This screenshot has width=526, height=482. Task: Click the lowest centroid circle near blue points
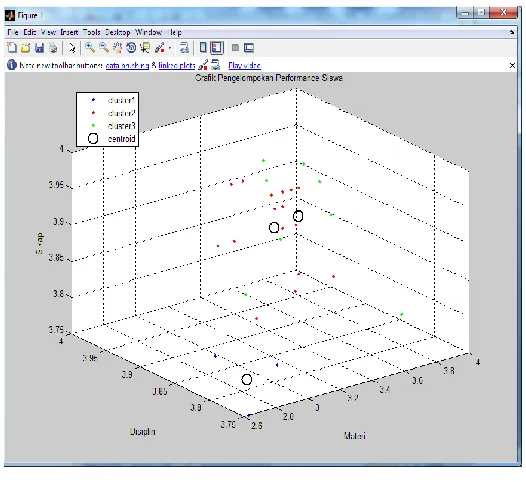coord(247,379)
